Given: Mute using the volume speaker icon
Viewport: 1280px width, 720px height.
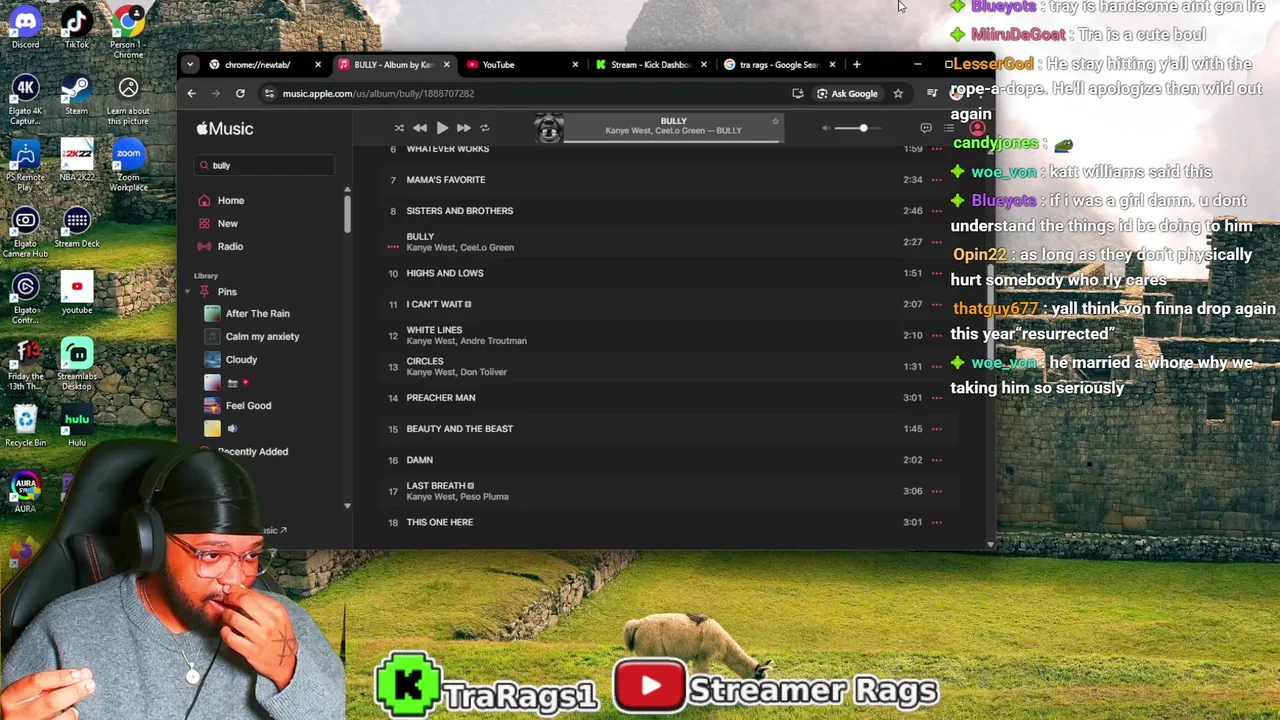Looking at the screenshot, I should (x=826, y=128).
